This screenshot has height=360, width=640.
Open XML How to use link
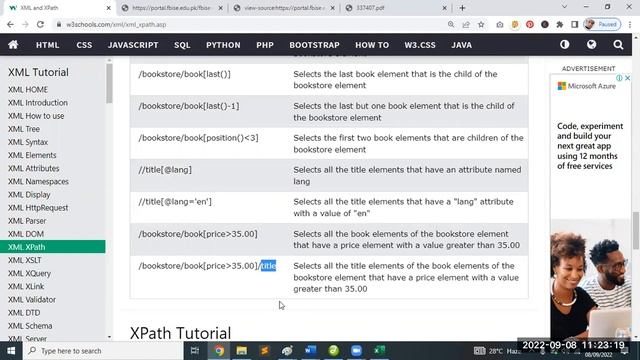[36, 116]
